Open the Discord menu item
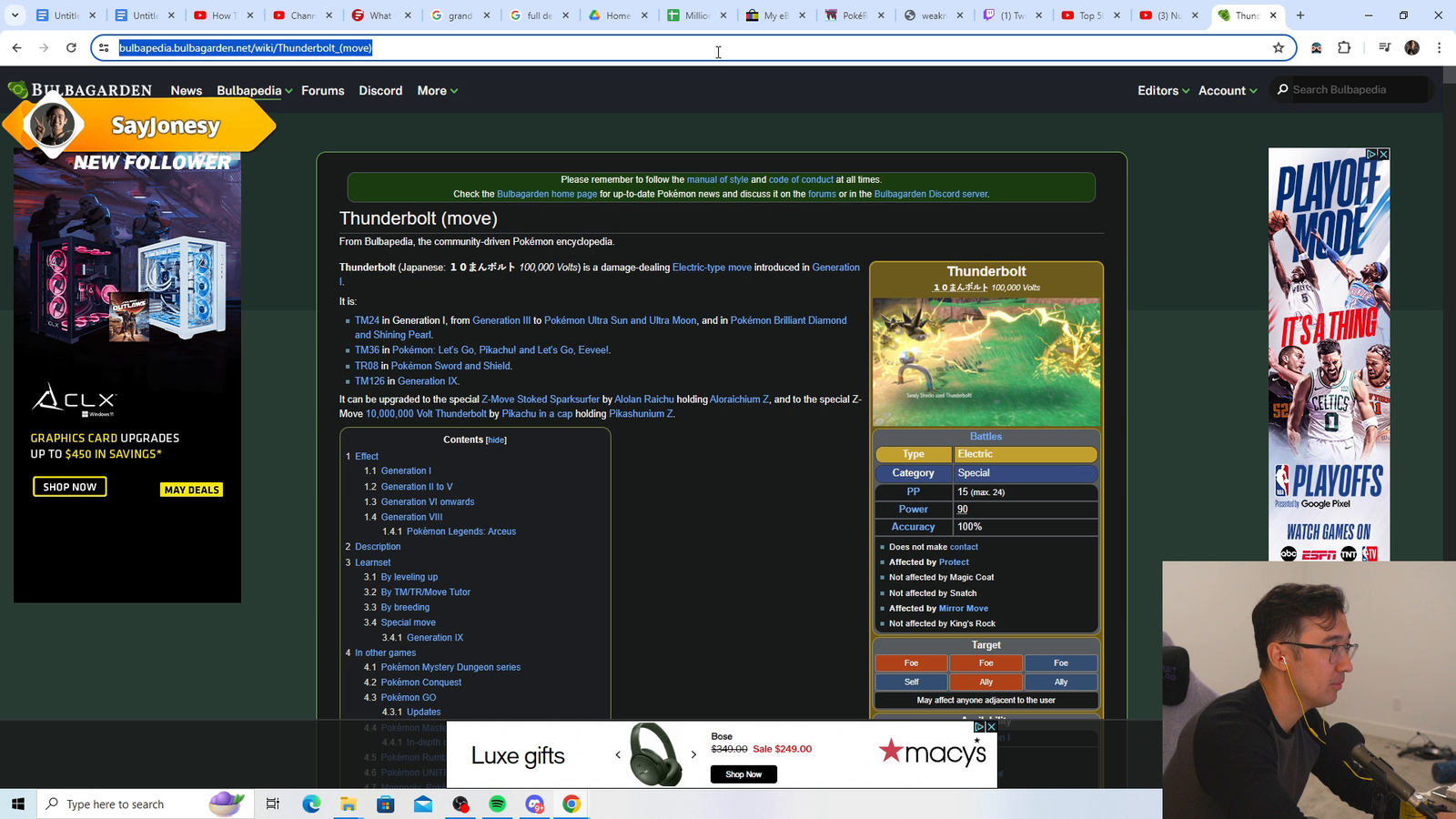This screenshot has width=1456, height=819. tap(380, 90)
